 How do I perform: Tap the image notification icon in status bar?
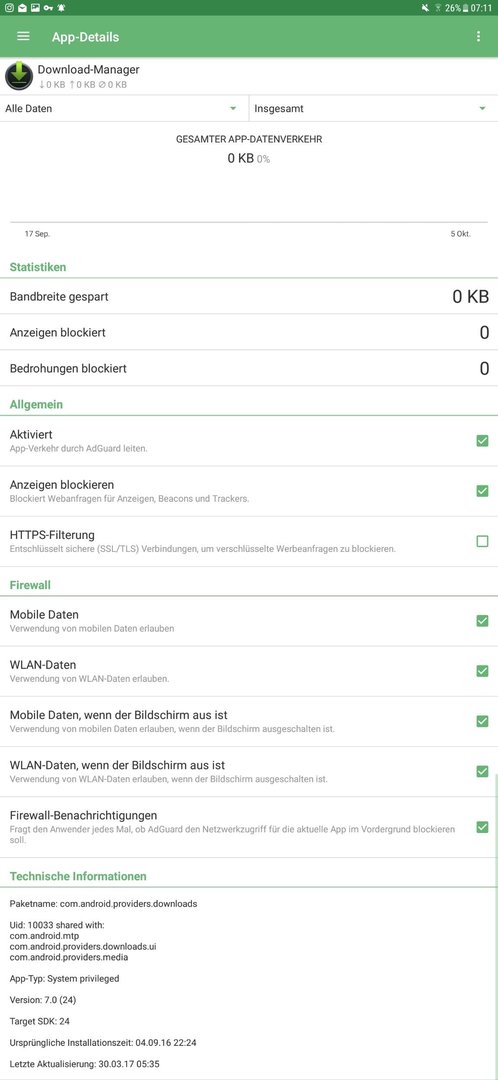click(35, 8)
